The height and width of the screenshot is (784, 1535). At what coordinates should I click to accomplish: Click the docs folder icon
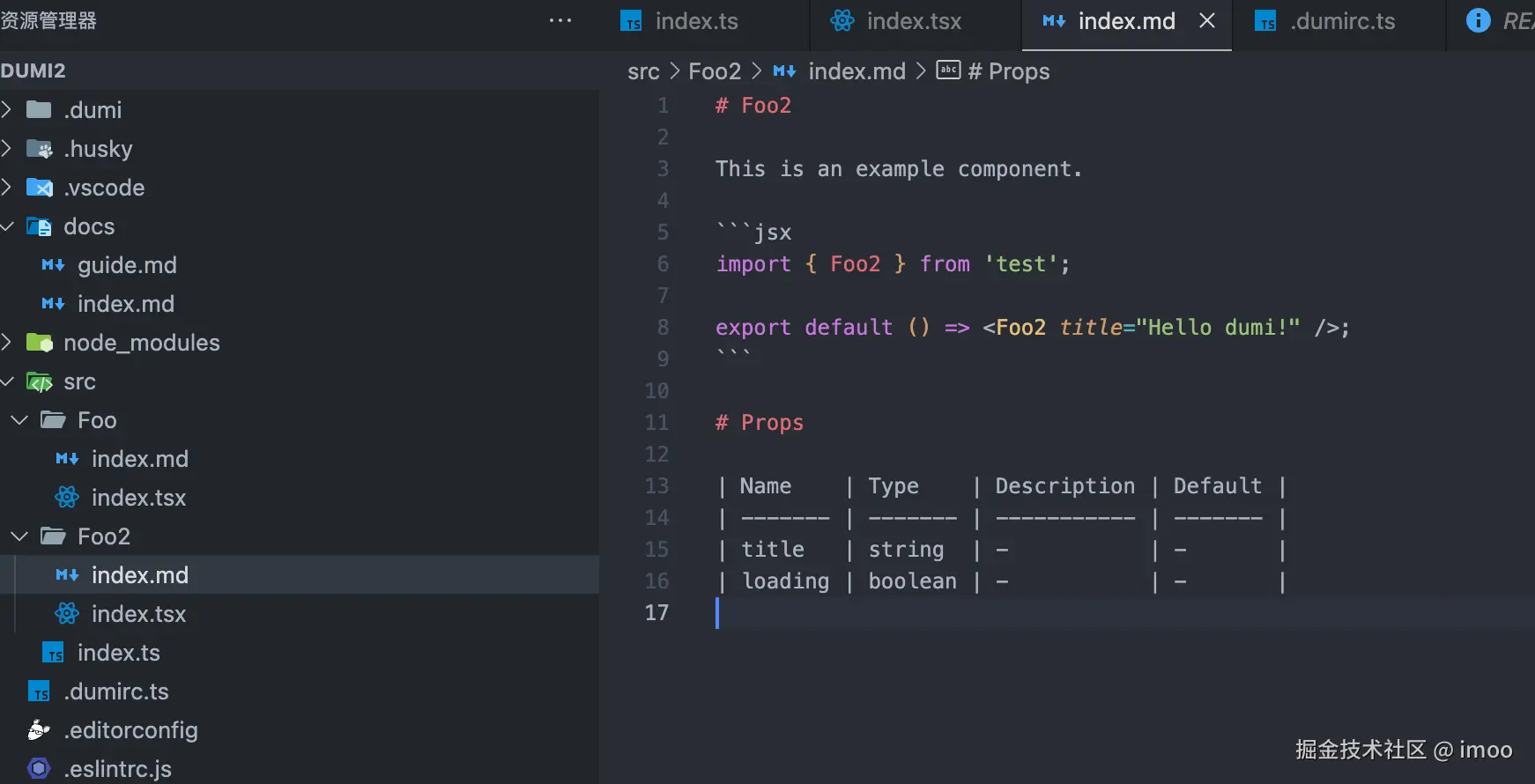point(39,226)
